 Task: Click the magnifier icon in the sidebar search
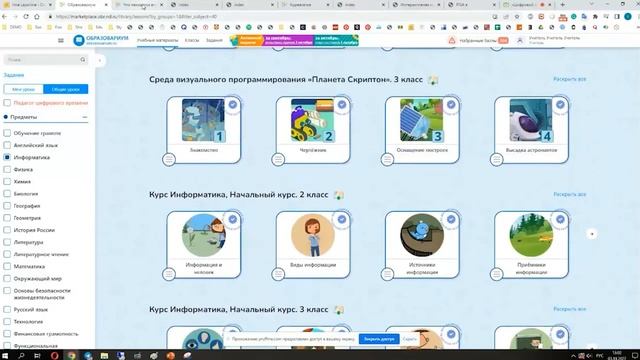(x=83, y=60)
